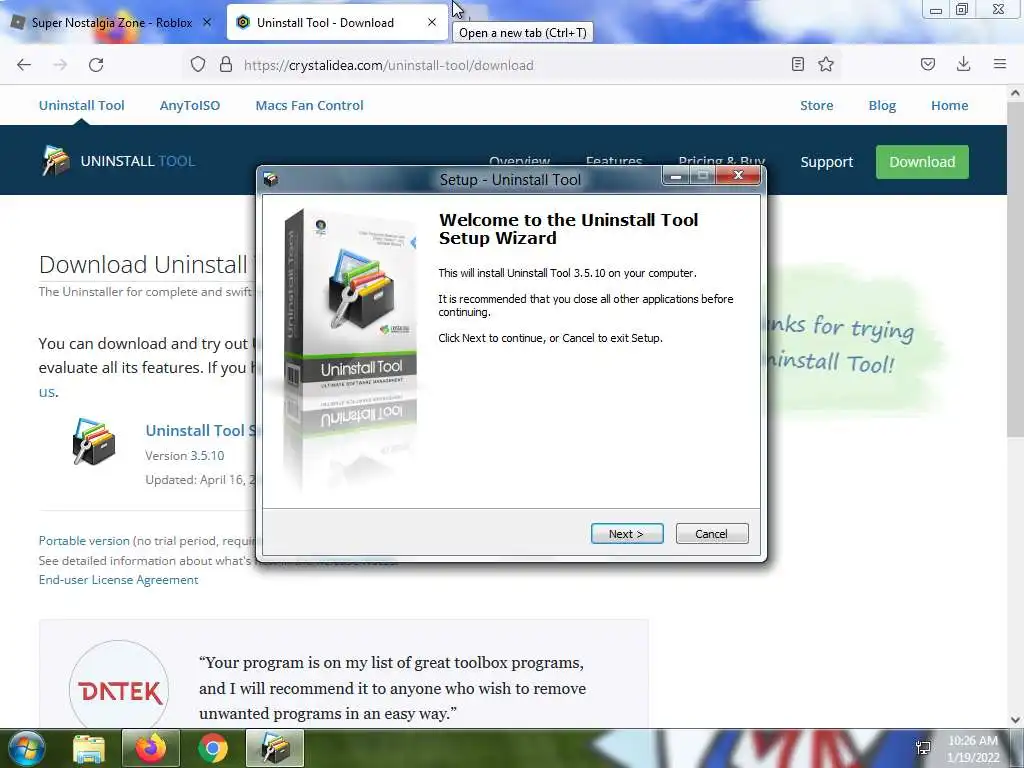Click the Uninstall Tool setup taskbar icon
The height and width of the screenshot is (768, 1024).
[275, 748]
